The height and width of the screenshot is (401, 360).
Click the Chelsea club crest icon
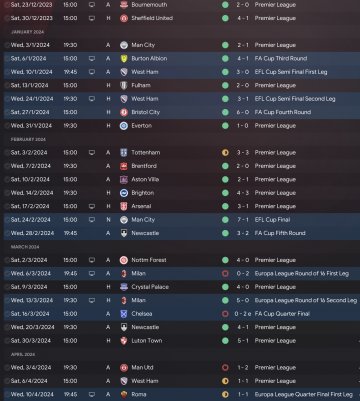(x=124, y=314)
